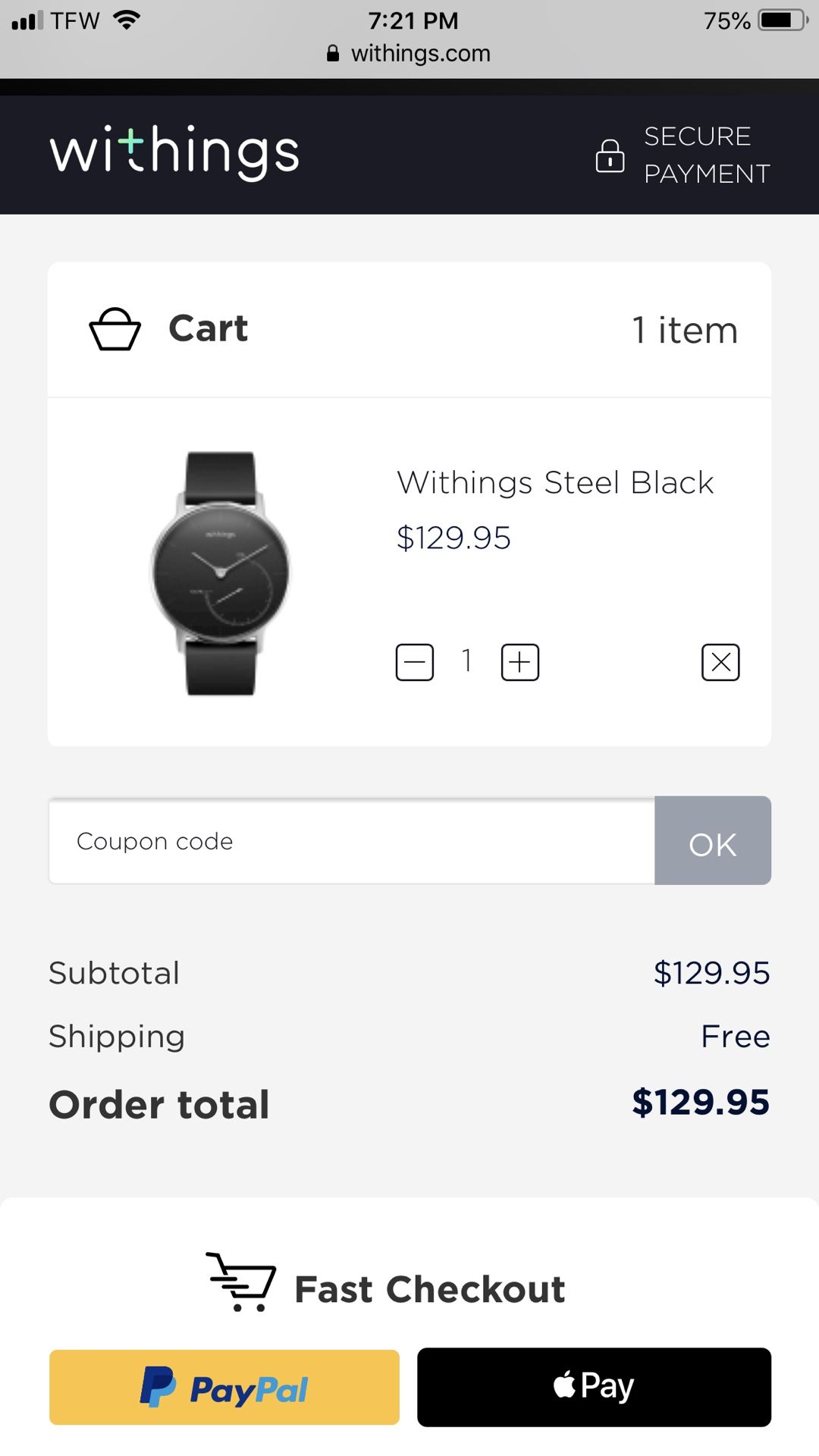Tap the quantity number 1
This screenshot has height=1456, width=819.
[467, 661]
